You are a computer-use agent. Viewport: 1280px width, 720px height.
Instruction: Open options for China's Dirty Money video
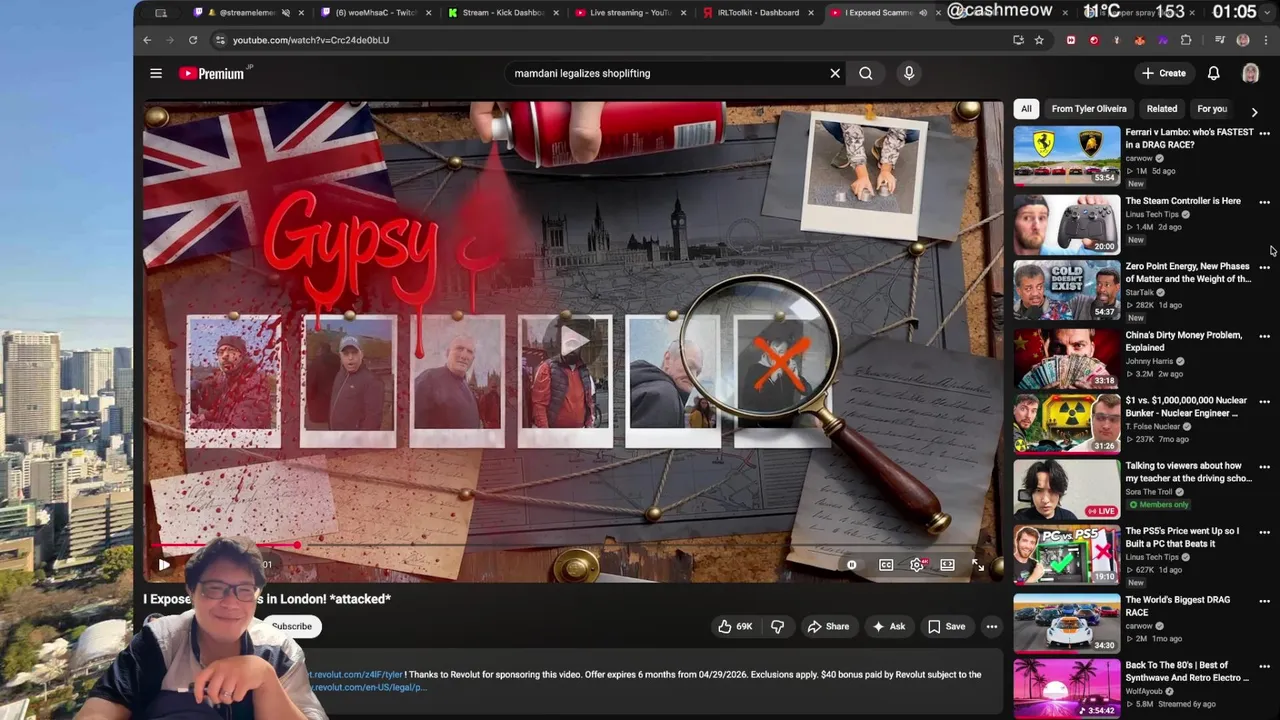(1264, 336)
